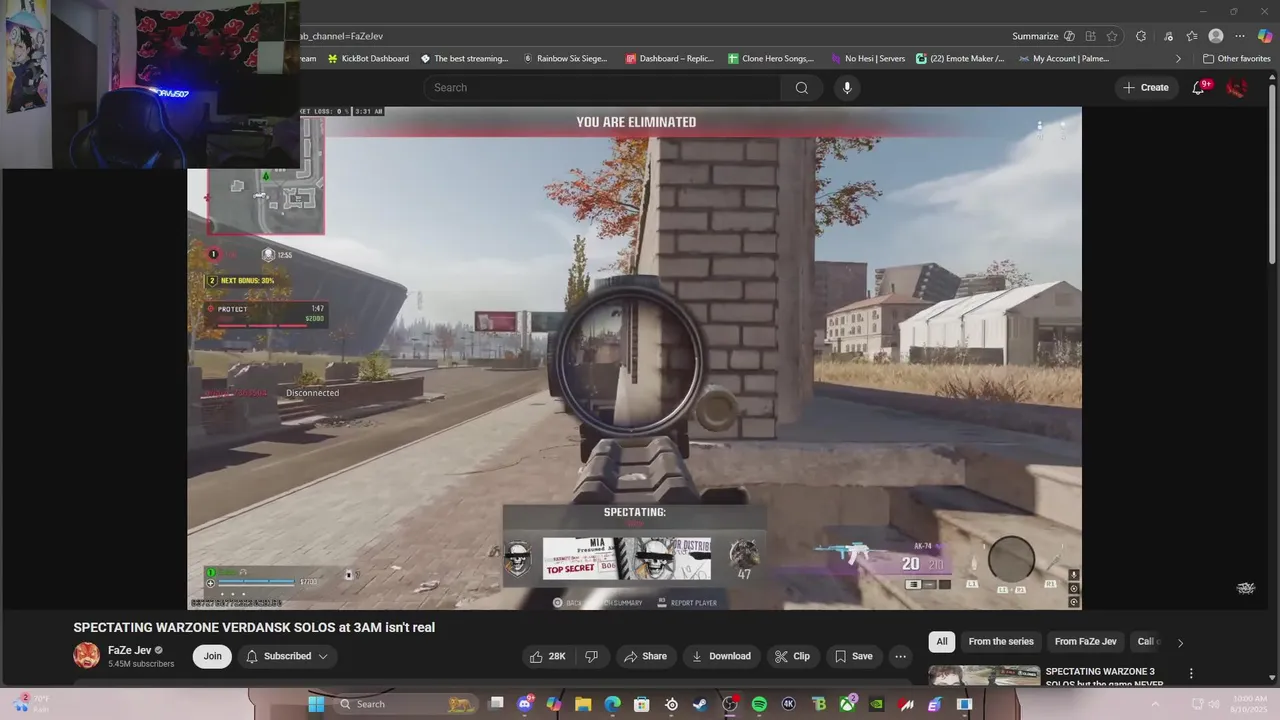This screenshot has width=1280, height=720.
Task: Show more filter chips with the arrow
Action: click(x=1180, y=642)
